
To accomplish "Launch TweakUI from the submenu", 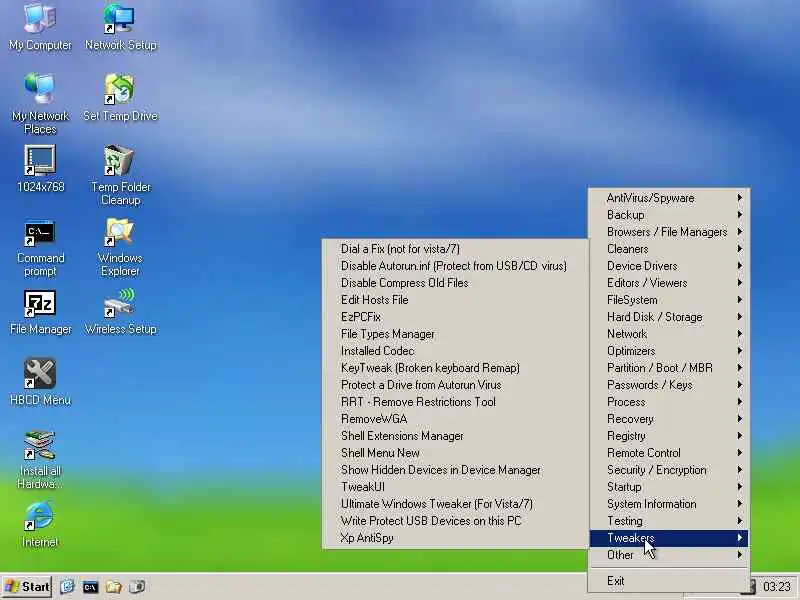I will coord(456,487).
